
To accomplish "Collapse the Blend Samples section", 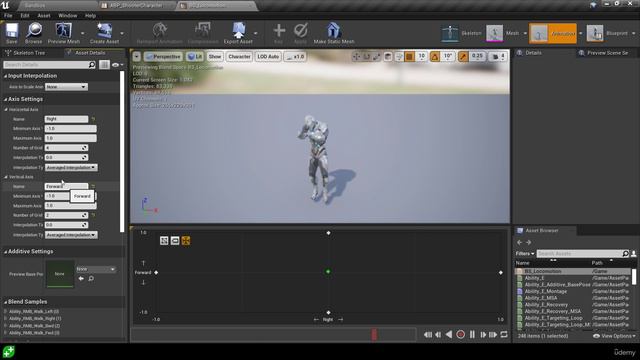I will 6,302.
